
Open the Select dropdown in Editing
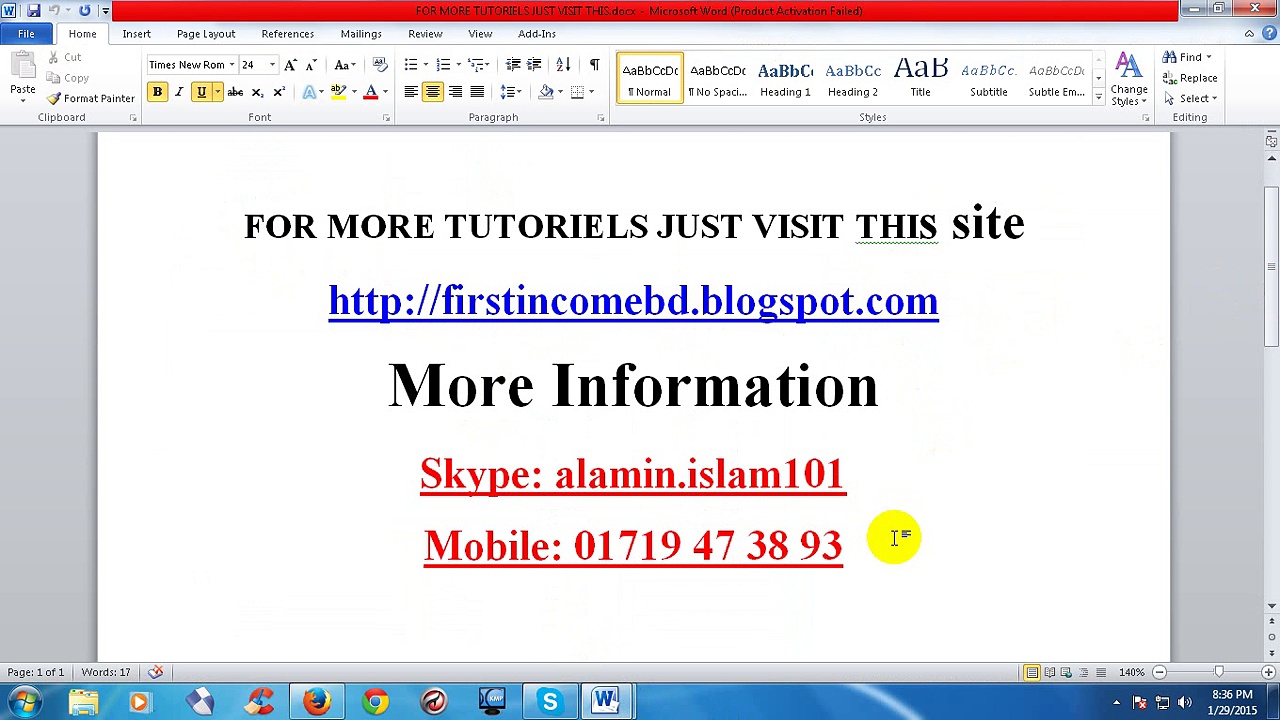[x=1190, y=98]
